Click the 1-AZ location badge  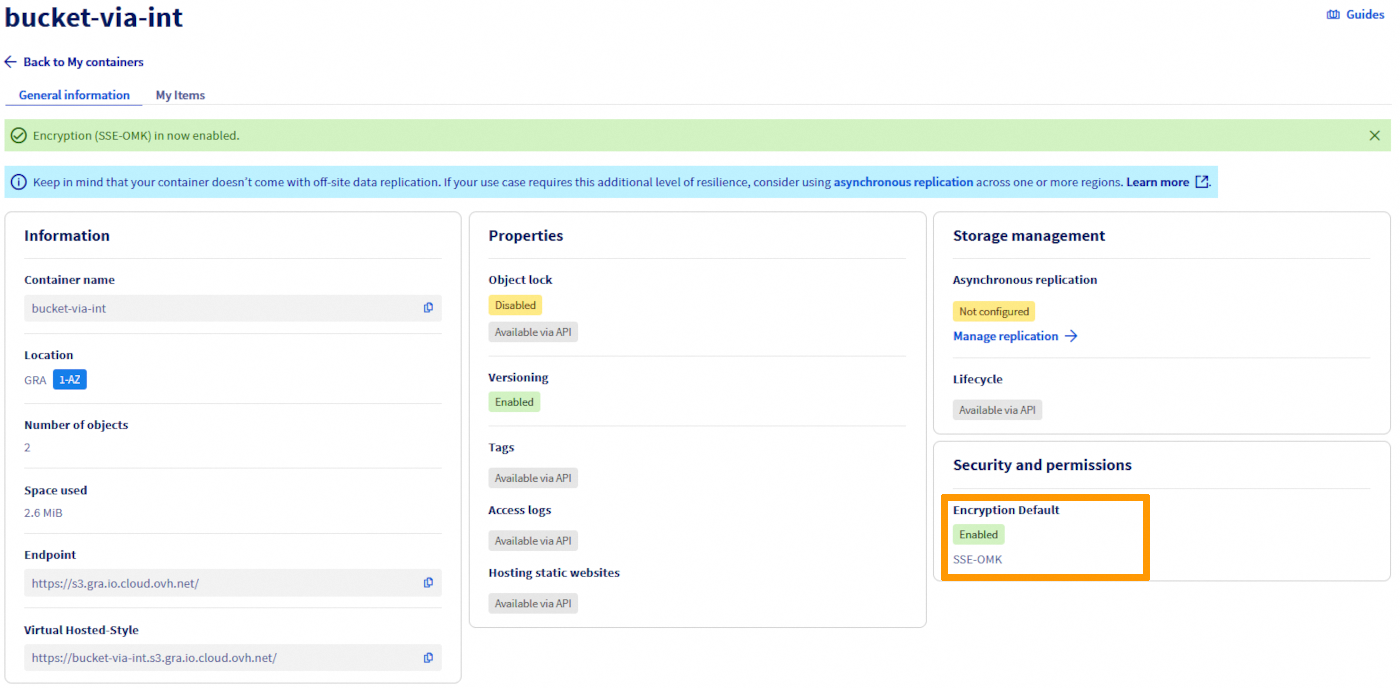pyautogui.click(x=69, y=379)
